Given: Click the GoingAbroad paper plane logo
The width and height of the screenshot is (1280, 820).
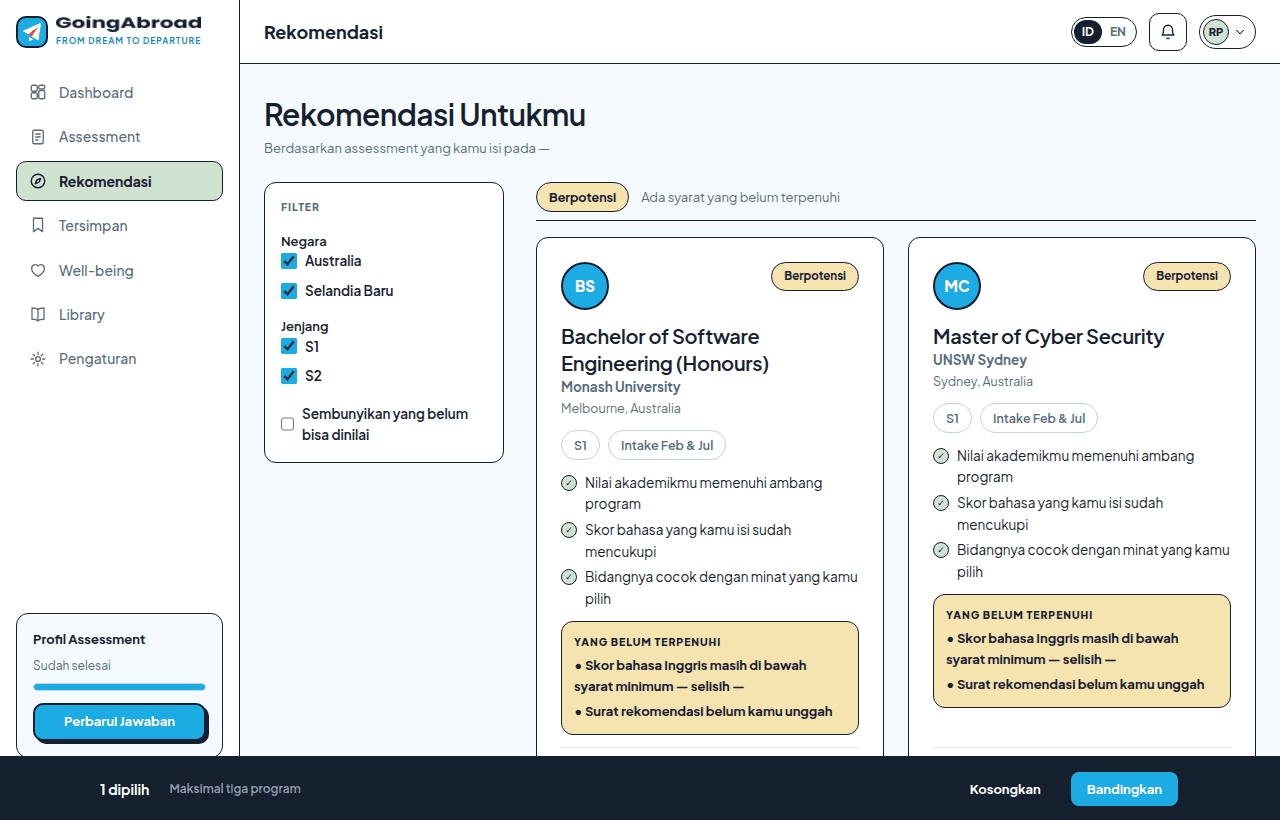Looking at the screenshot, I should [x=32, y=32].
